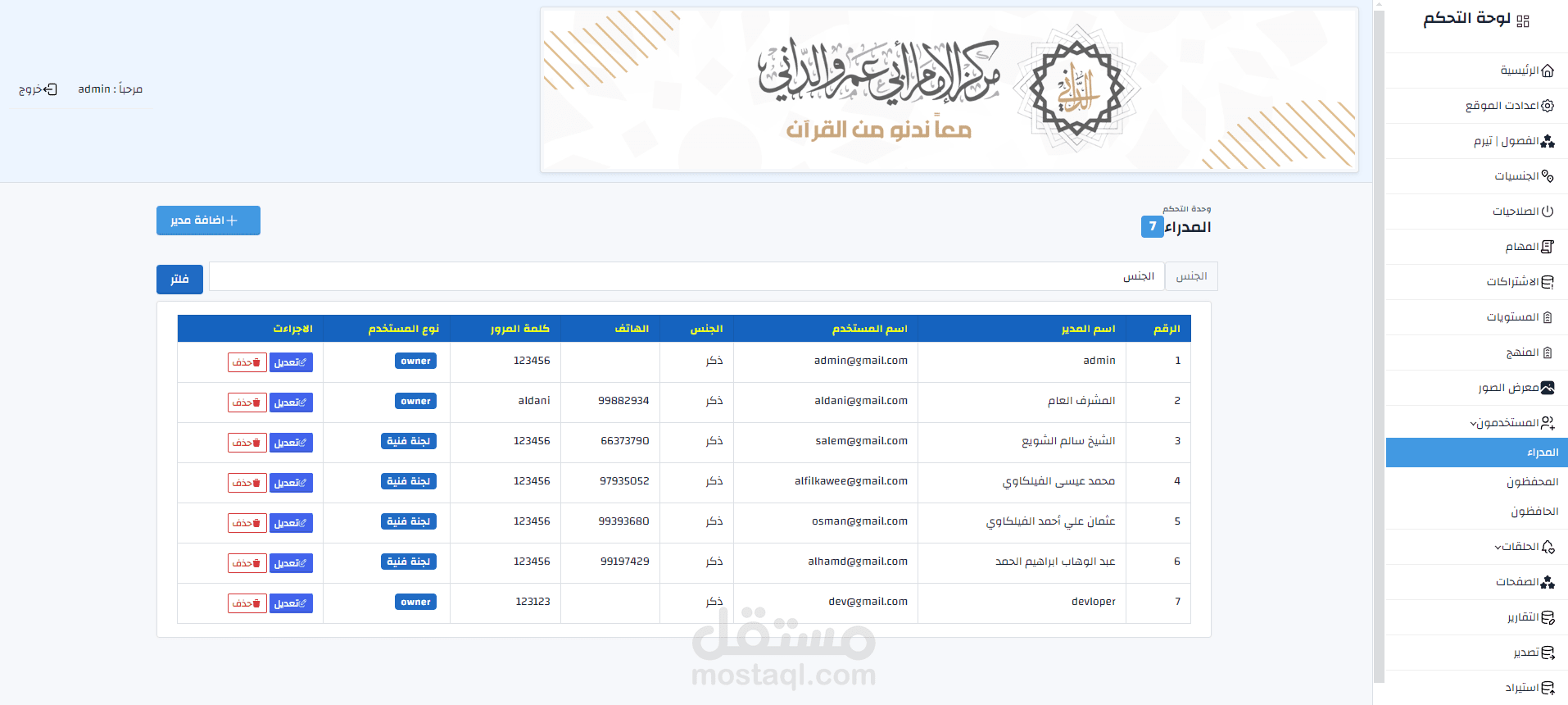Delete the عثمان علي أحمد الفيلكاوي row
The height and width of the screenshot is (705, 1568).
(247, 523)
